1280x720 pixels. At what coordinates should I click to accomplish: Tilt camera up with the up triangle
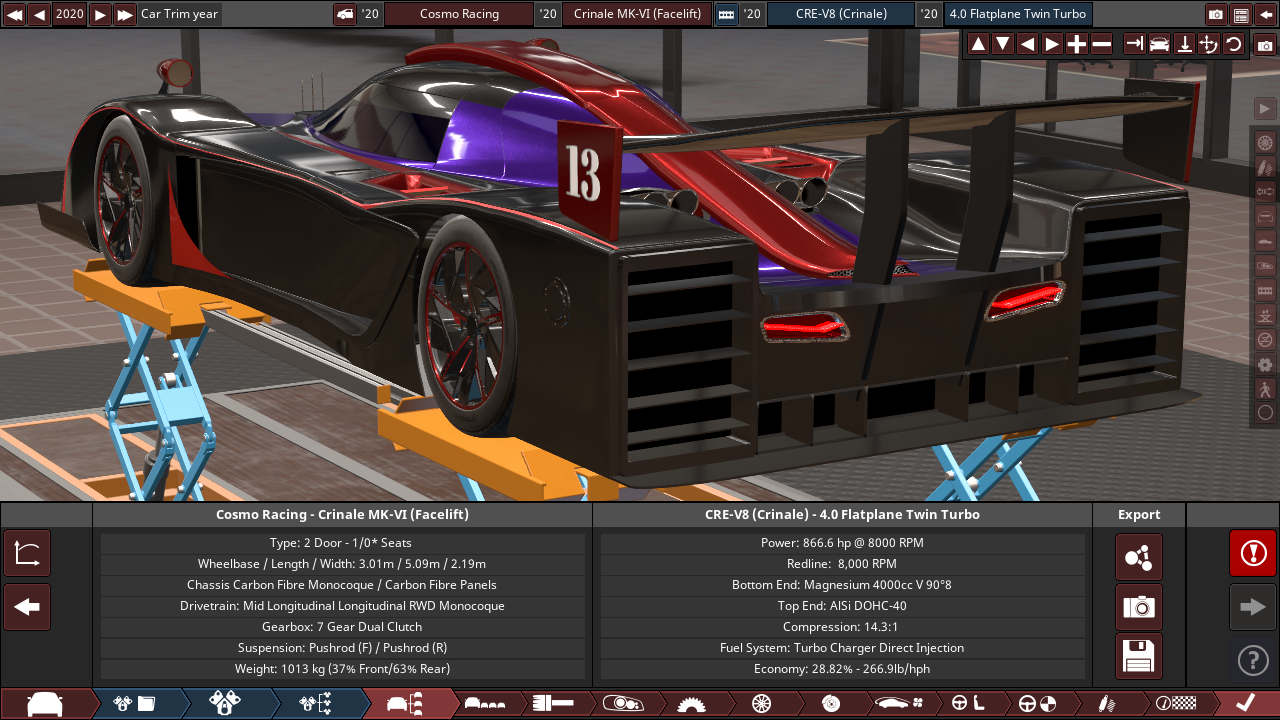(x=978, y=44)
